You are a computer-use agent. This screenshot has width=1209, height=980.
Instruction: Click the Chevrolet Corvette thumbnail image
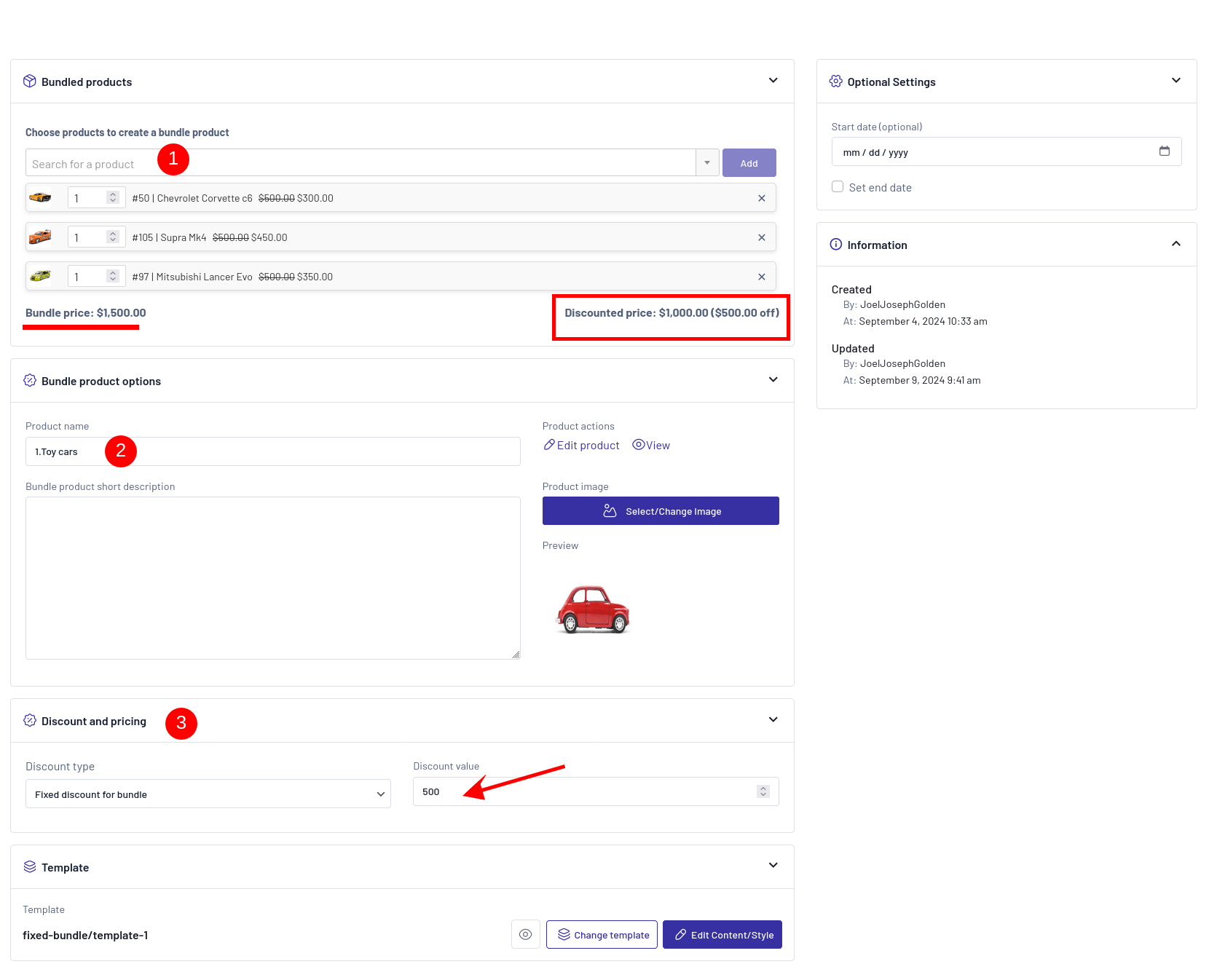40,197
